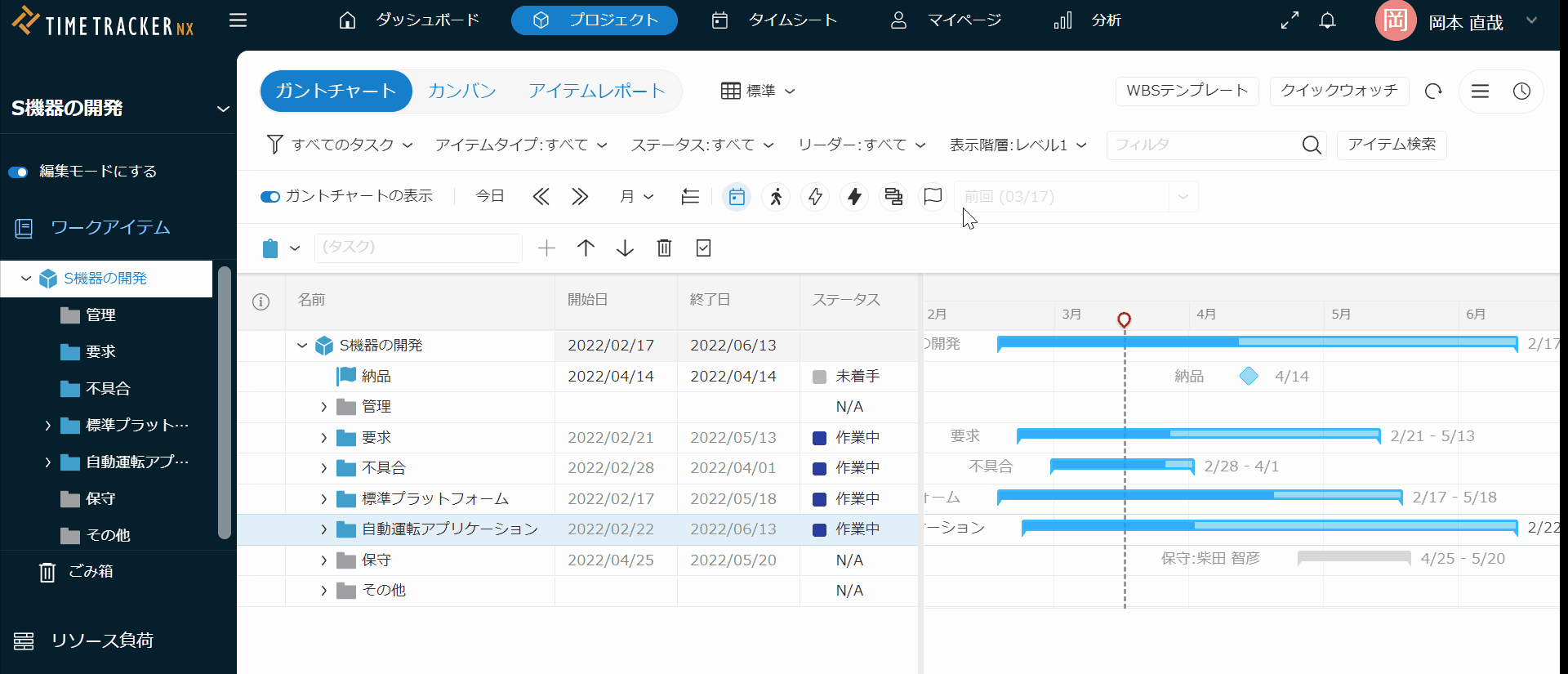Screen dimensions: 1568x674
Task: Toggle the flag baseline icon
Action: pyautogui.click(x=933, y=196)
